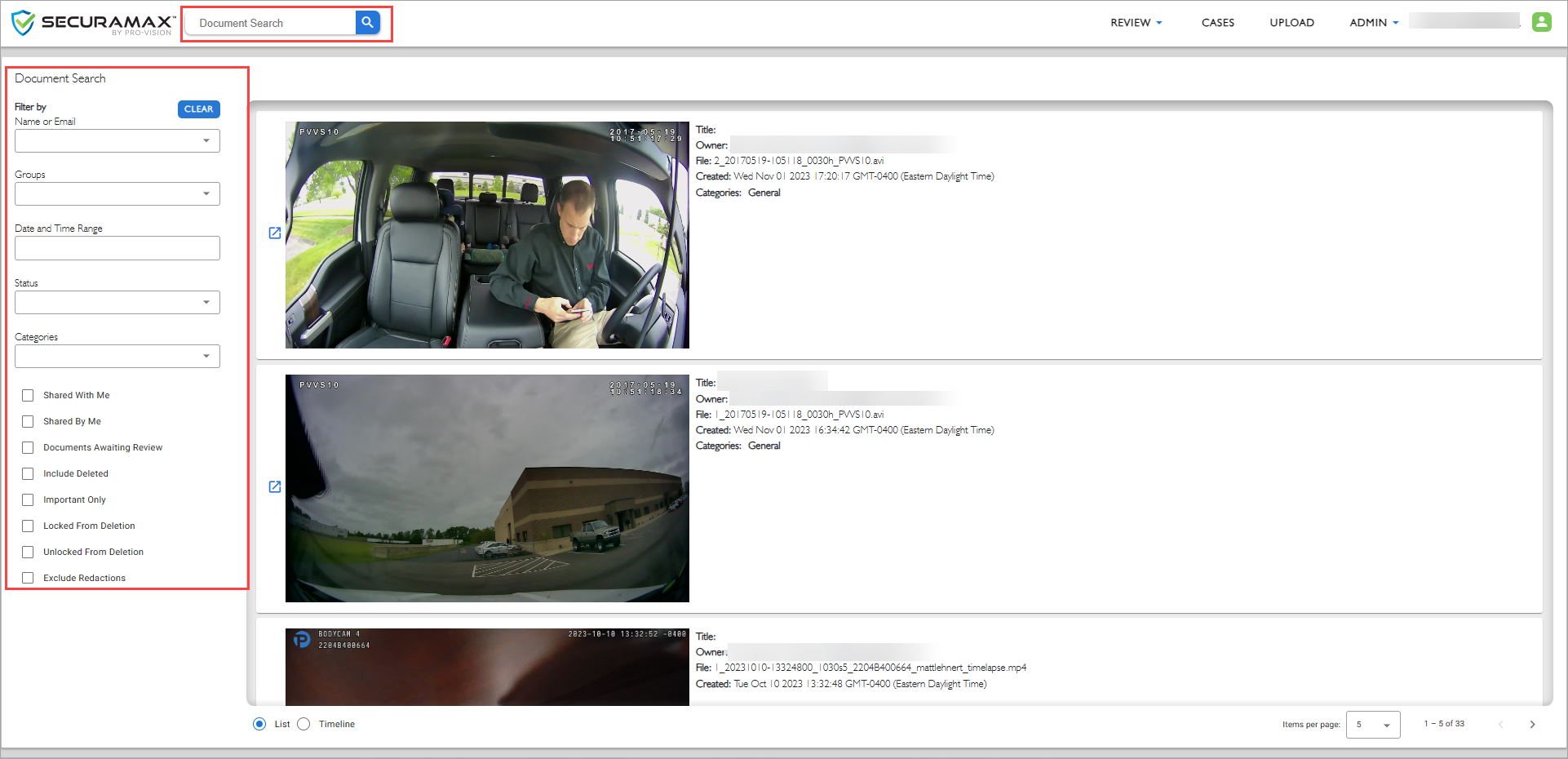
Task: Enable the Exclude Redactions checkbox
Action: [28, 578]
